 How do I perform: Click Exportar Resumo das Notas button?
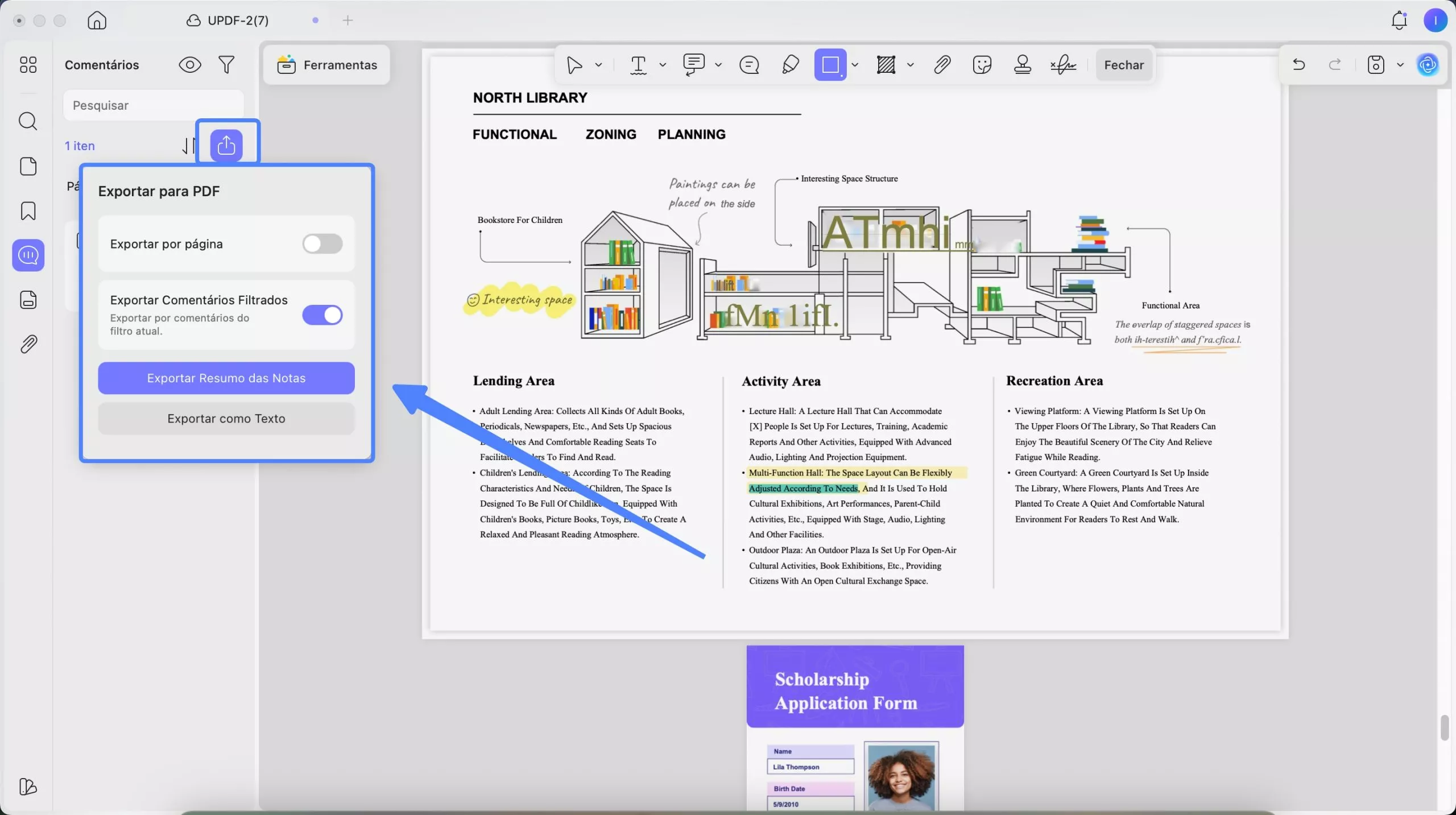click(x=226, y=378)
